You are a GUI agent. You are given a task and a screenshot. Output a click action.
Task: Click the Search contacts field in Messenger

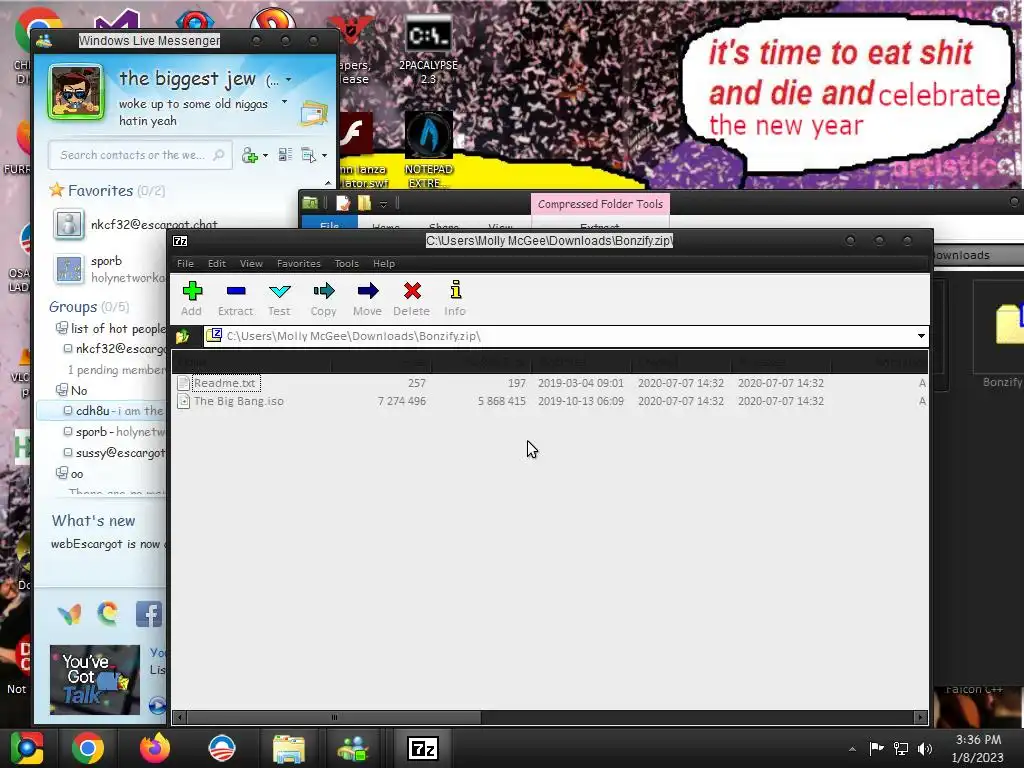(140, 155)
